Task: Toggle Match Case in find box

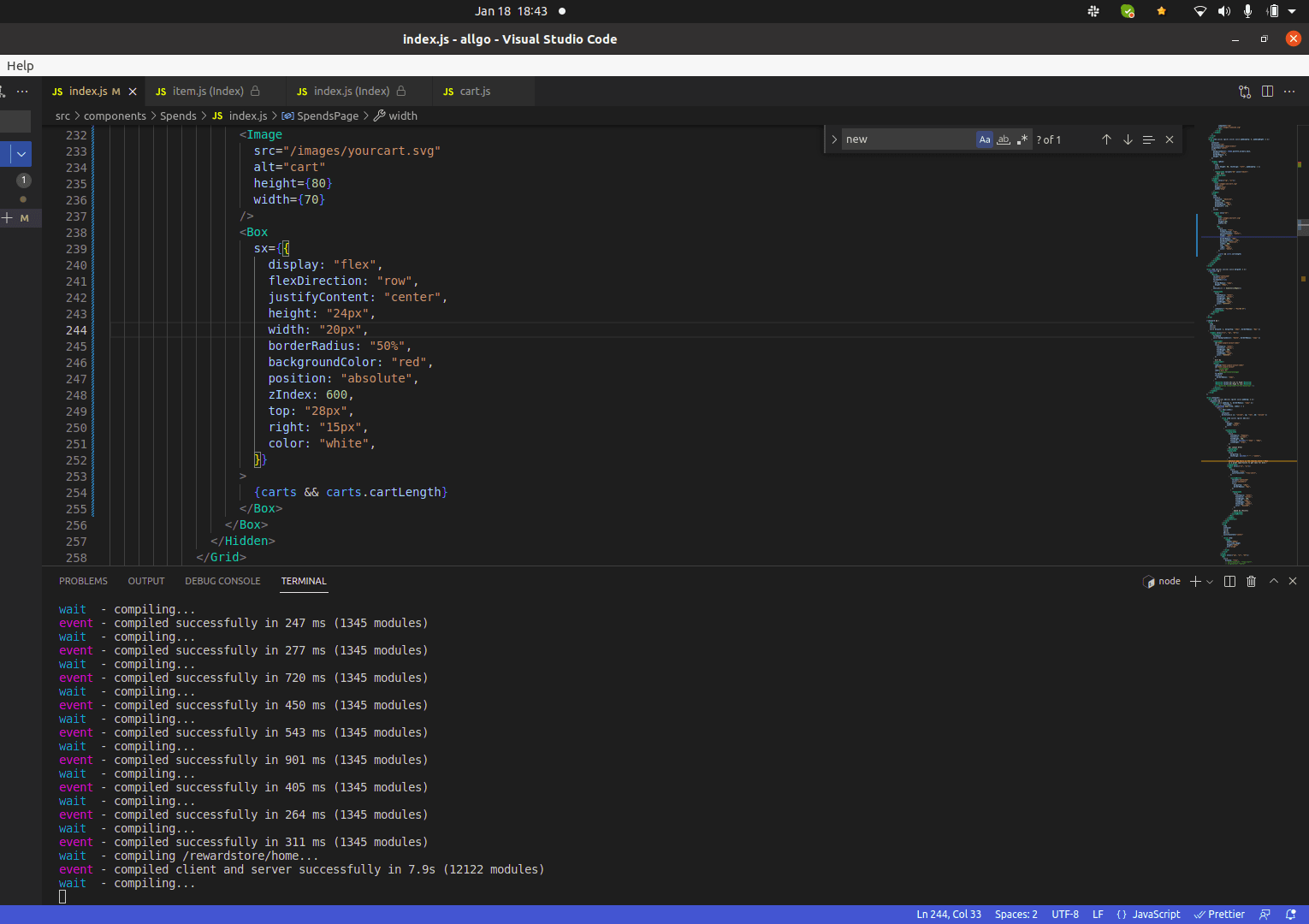Action: (985, 139)
